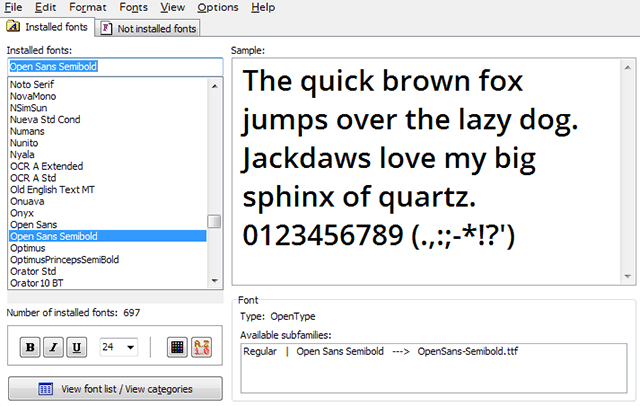Viewport: 640px width, 406px height.
Task: Click the Regular subfamily entry
Action: [380, 351]
